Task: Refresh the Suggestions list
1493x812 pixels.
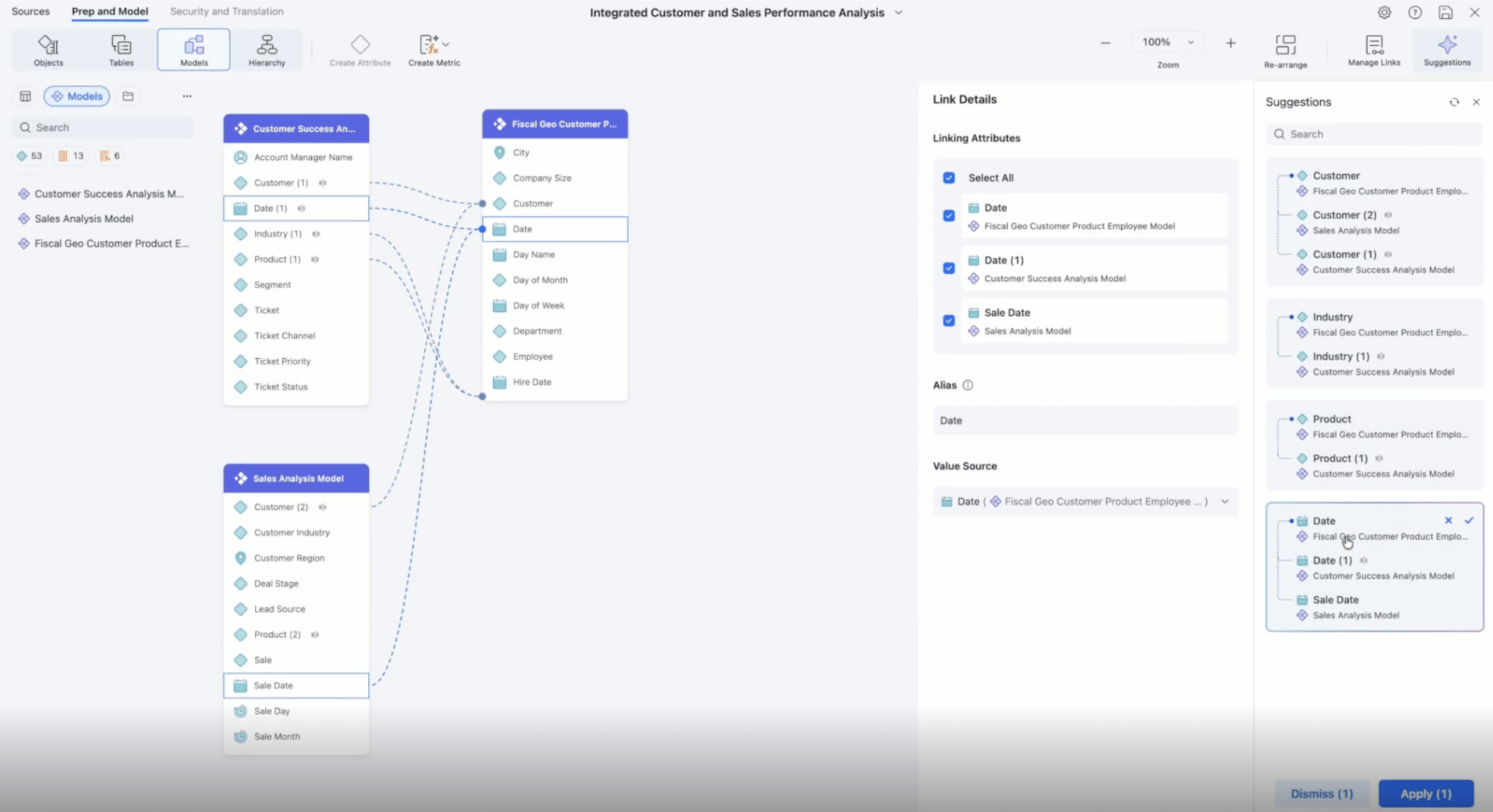Action: click(x=1454, y=102)
